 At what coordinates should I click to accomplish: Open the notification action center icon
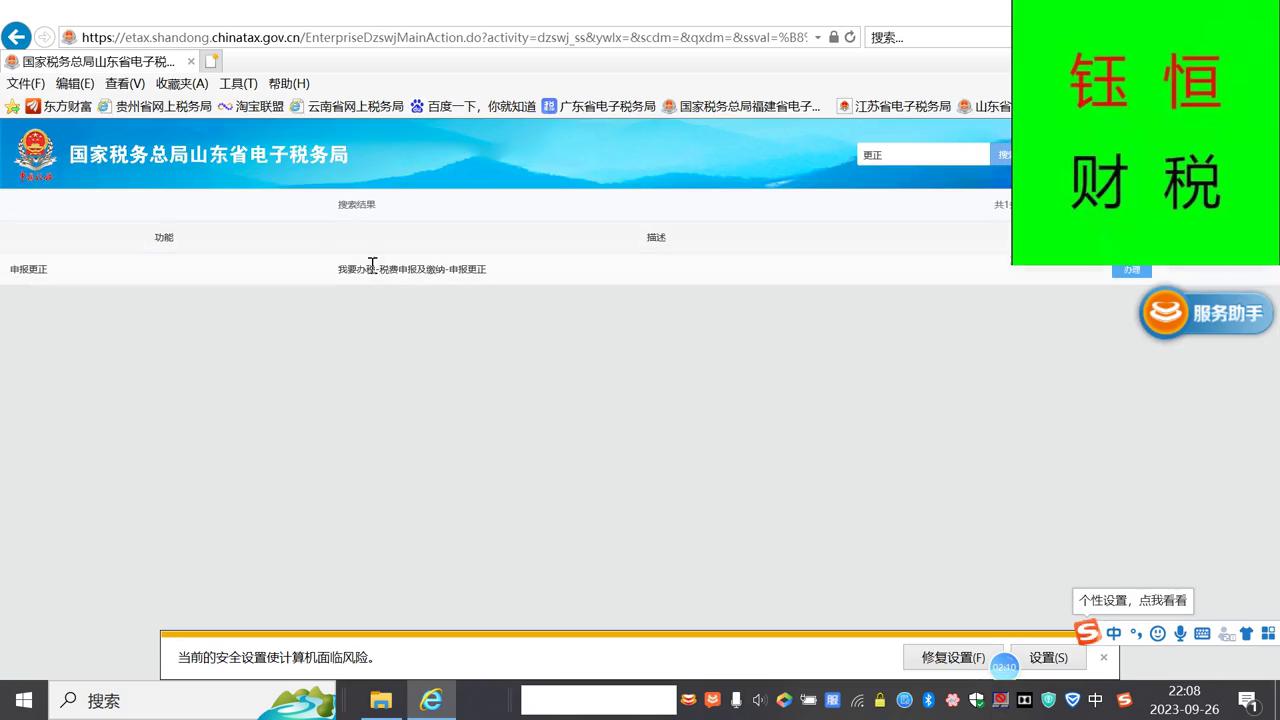[1248, 700]
